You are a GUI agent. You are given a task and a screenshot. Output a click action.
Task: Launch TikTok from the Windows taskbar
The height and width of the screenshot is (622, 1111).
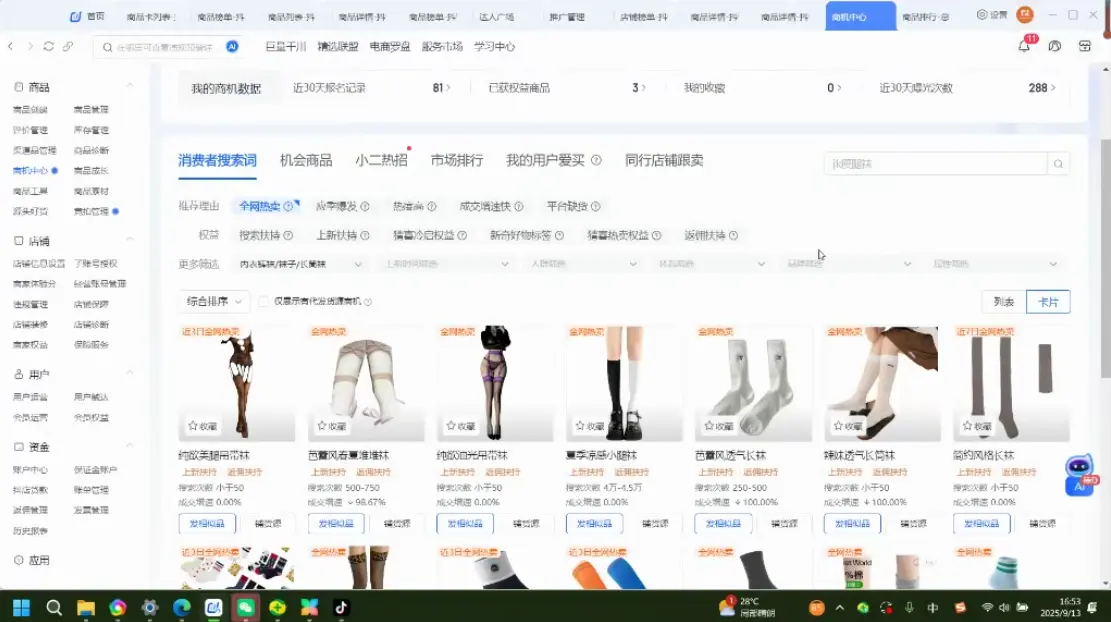340,607
